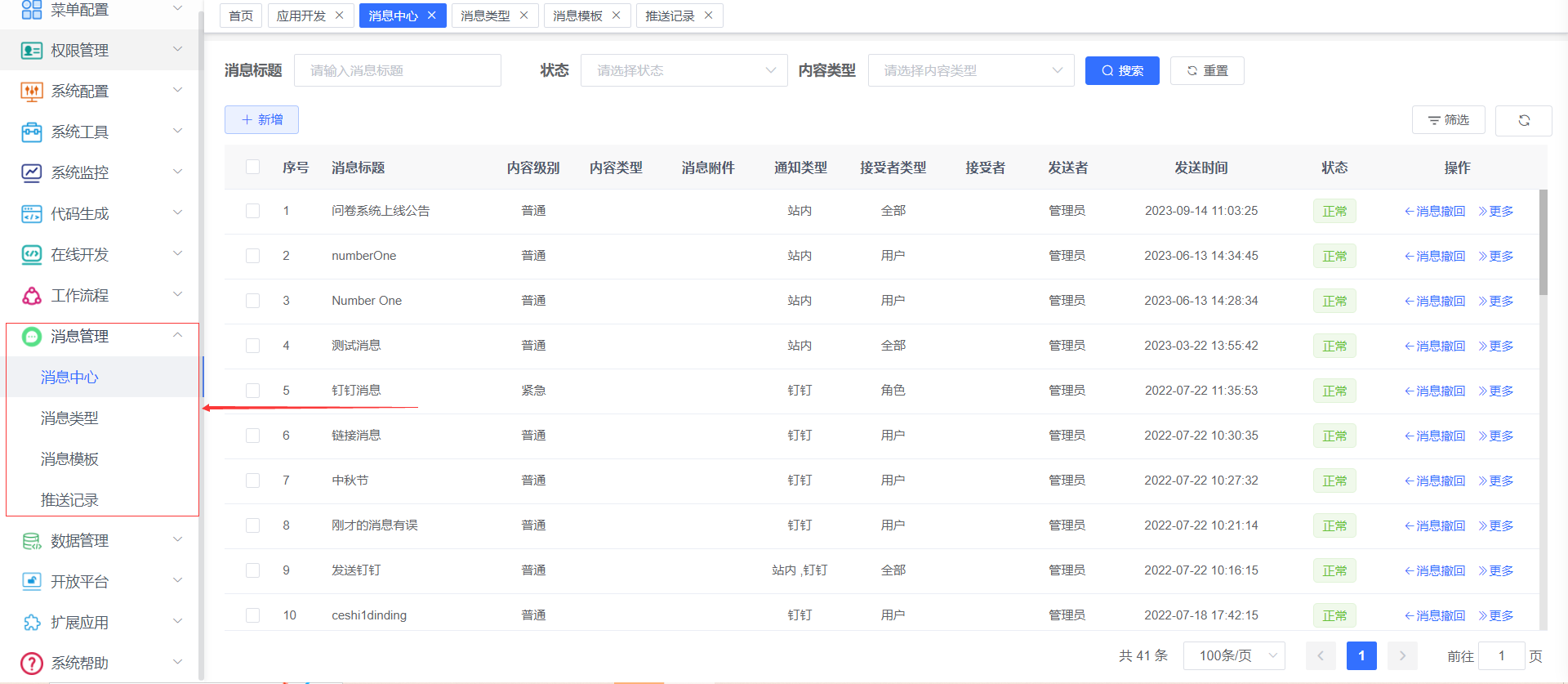
Task: Click the 系统帮助 question mark icon
Action: [x=32, y=664]
